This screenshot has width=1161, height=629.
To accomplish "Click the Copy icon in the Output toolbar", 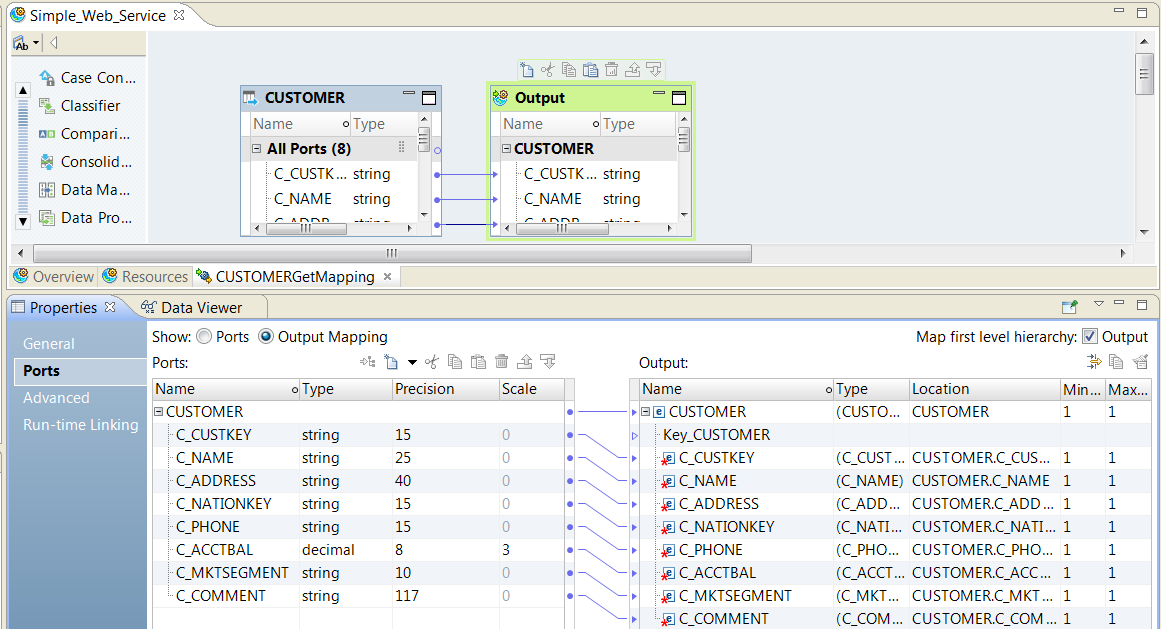I will (1117, 362).
